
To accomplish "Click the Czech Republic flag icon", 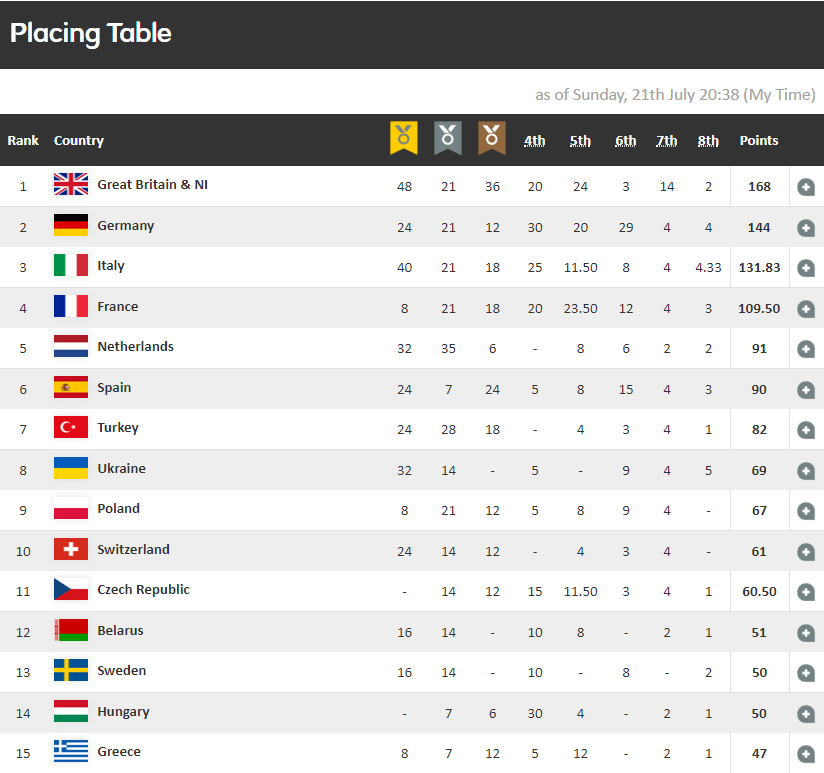I will pos(71,589).
